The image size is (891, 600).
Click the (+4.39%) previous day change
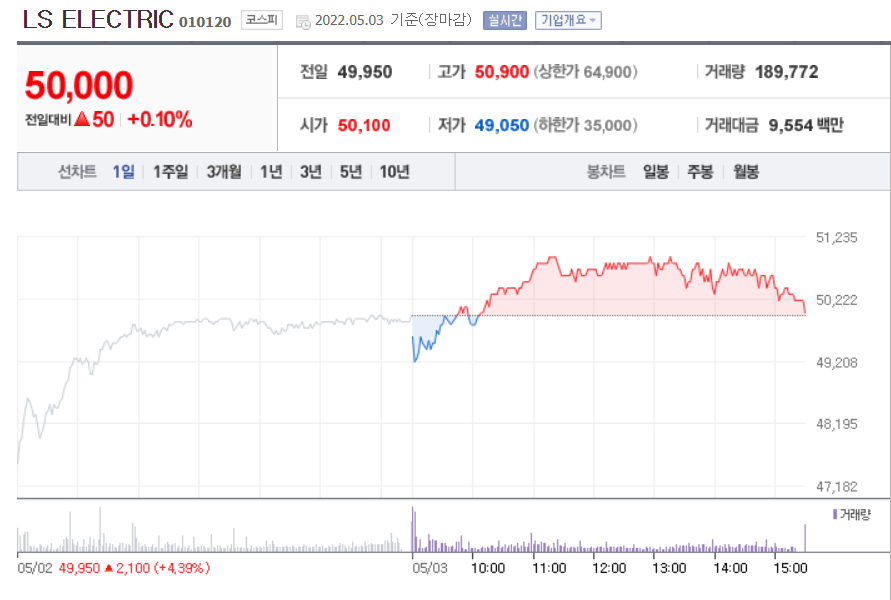182,568
